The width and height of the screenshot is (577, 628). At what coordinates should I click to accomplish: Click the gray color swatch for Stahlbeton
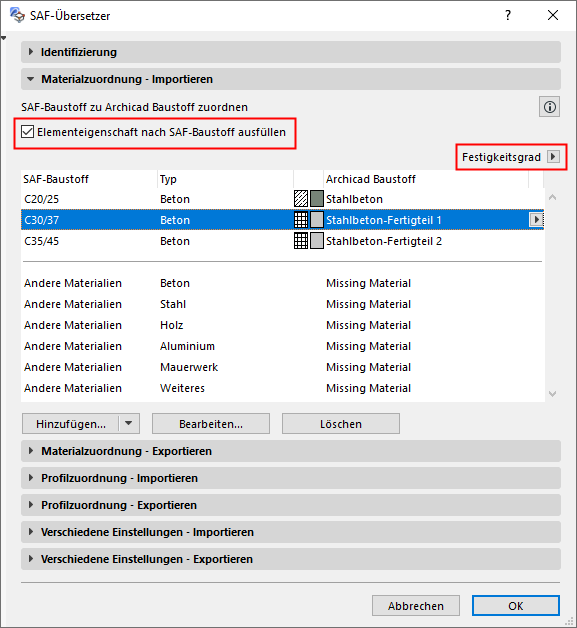[317, 199]
